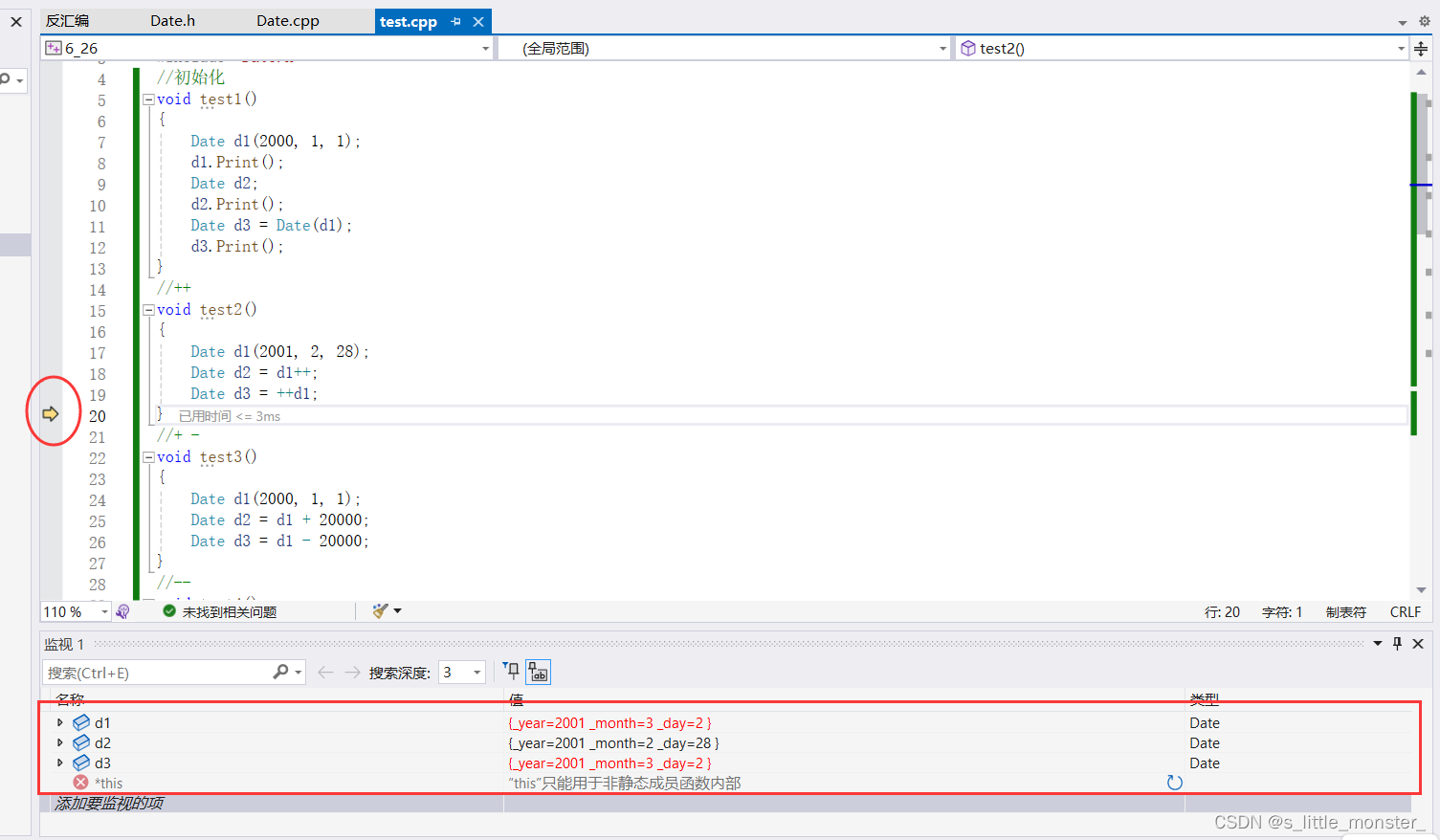Close the left side panel X
Image resolution: width=1440 pixels, height=840 pixels.
click(x=16, y=22)
